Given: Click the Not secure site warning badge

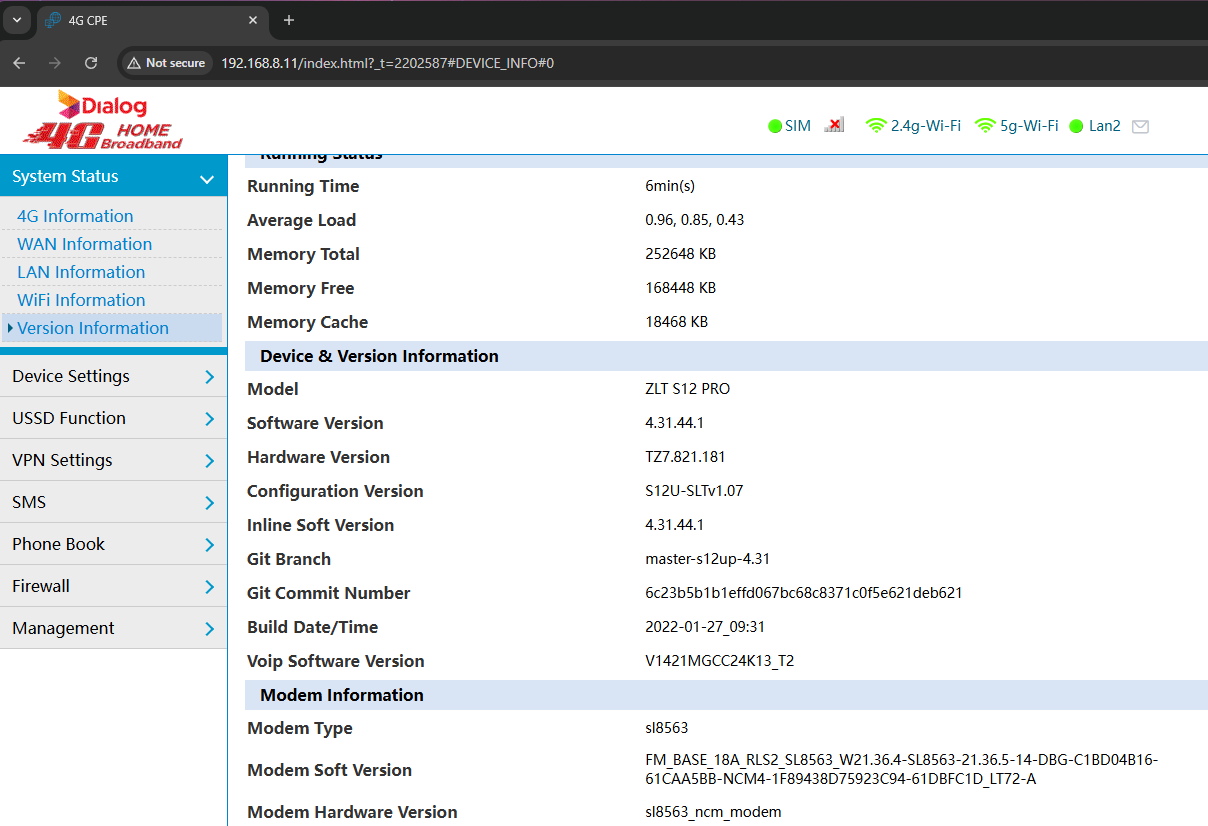Looking at the screenshot, I should click(x=165, y=63).
